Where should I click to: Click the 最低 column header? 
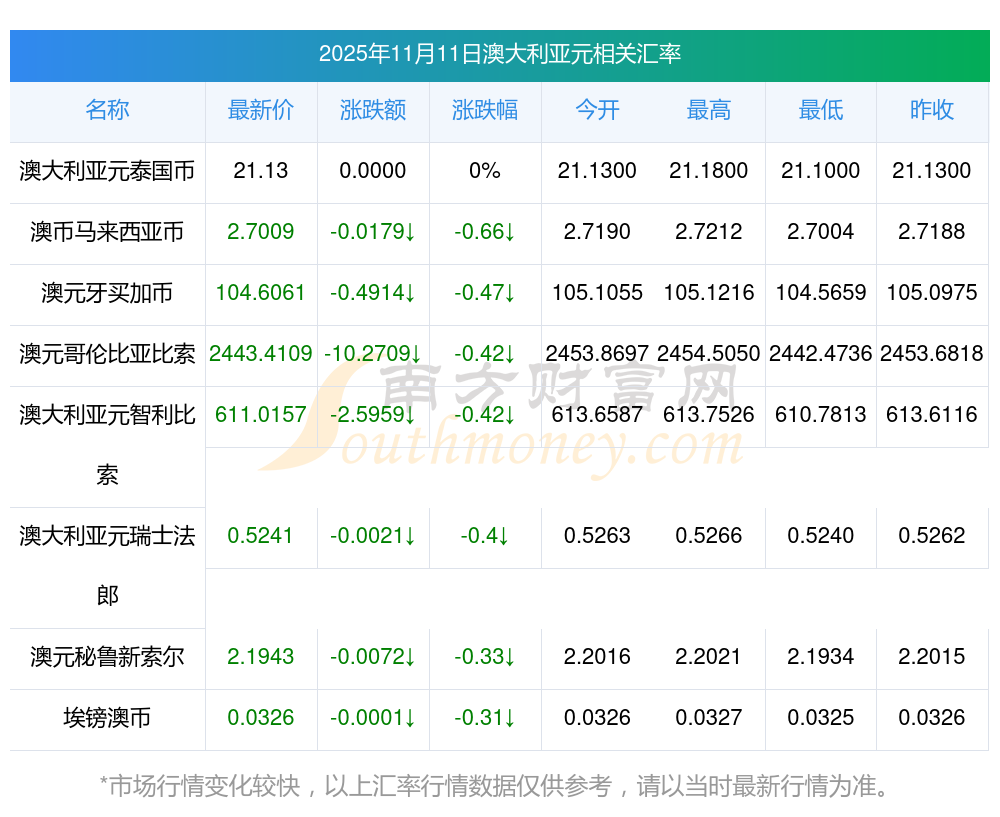click(x=821, y=110)
